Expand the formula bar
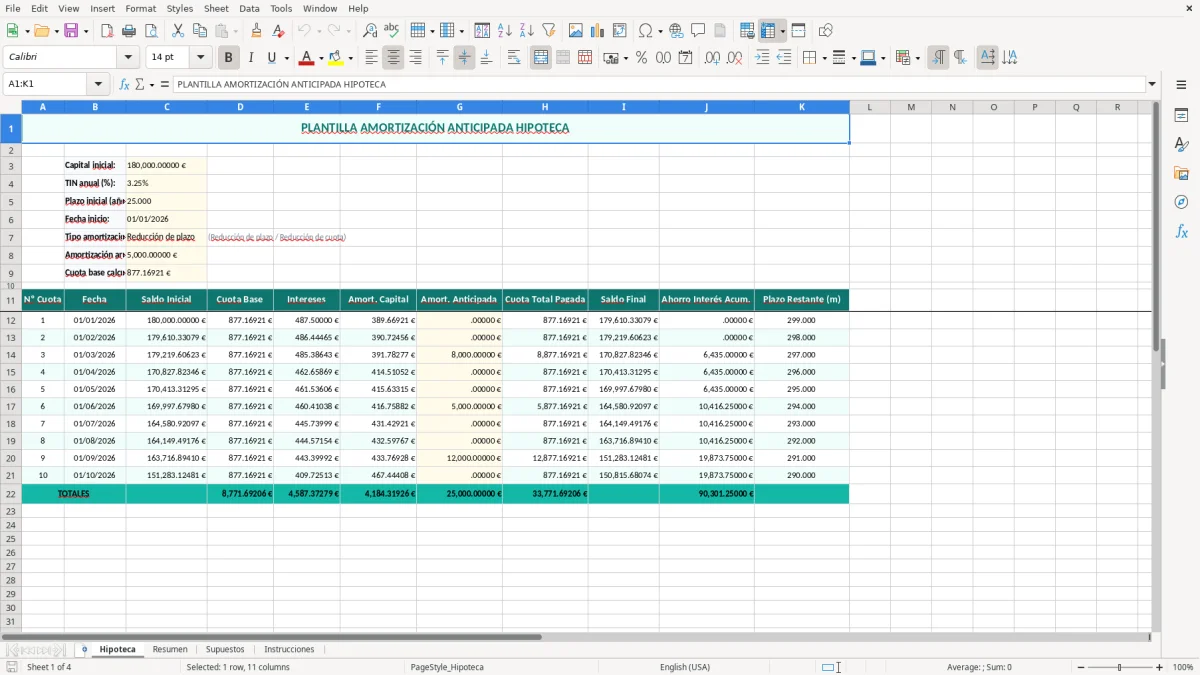 1152,84
